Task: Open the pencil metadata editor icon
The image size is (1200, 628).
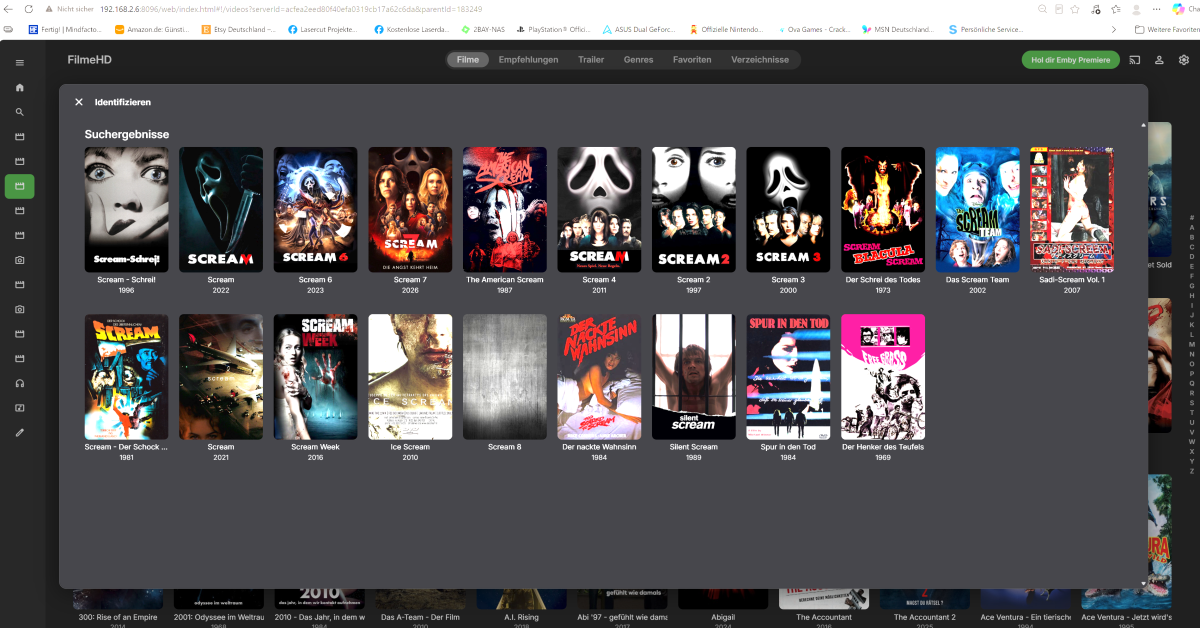Action: (19, 432)
